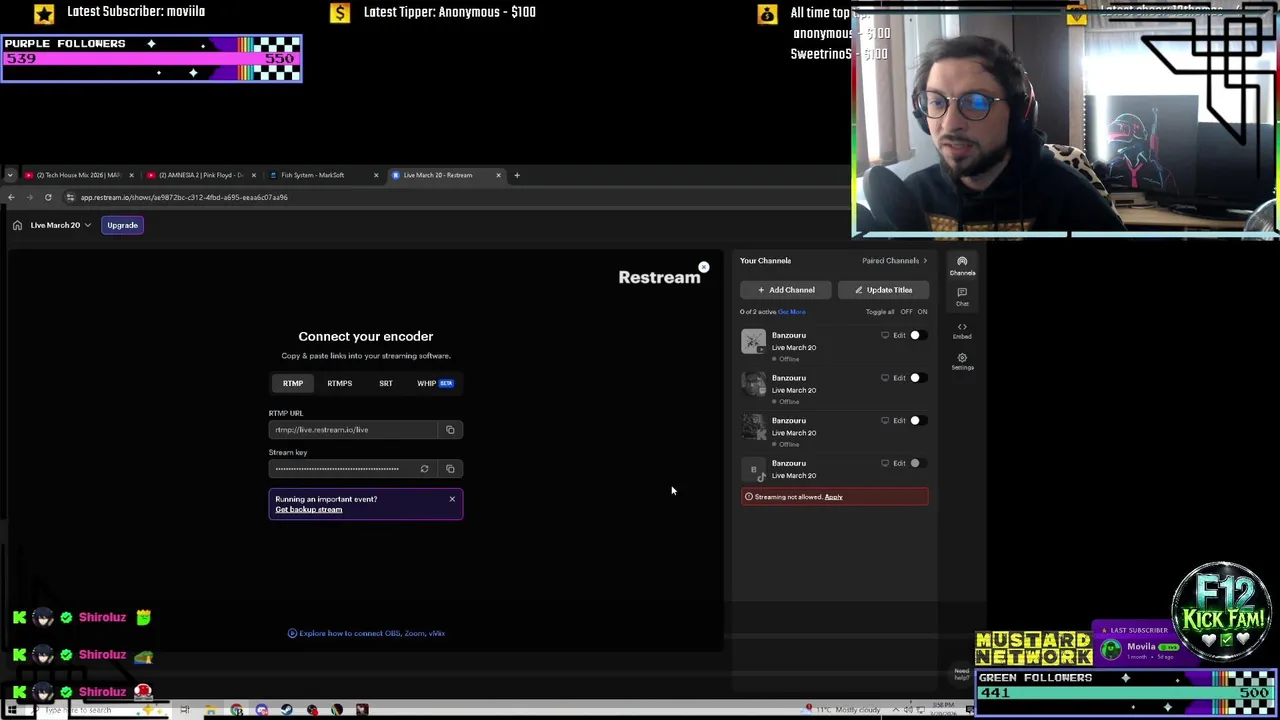Open the Settings gear in Restream sidebar
This screenshot has width=1280, height=720.
962,361
